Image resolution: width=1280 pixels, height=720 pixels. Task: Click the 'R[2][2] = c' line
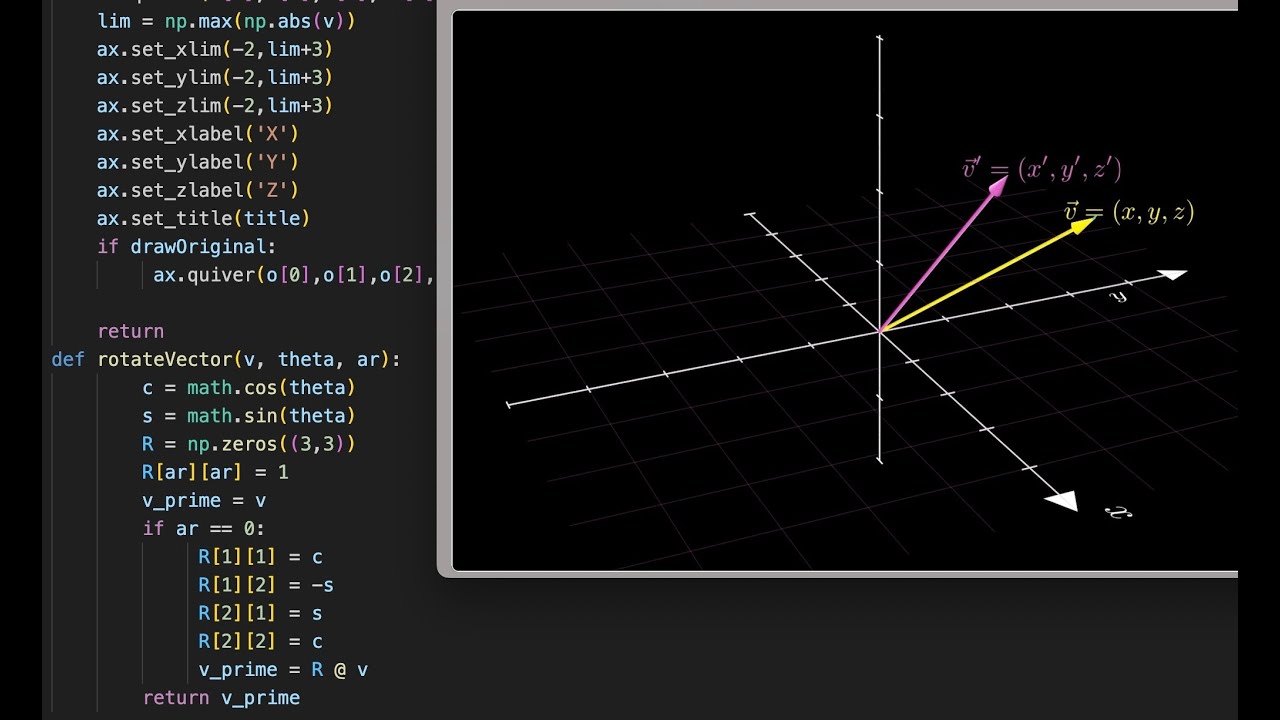[260, 641]
